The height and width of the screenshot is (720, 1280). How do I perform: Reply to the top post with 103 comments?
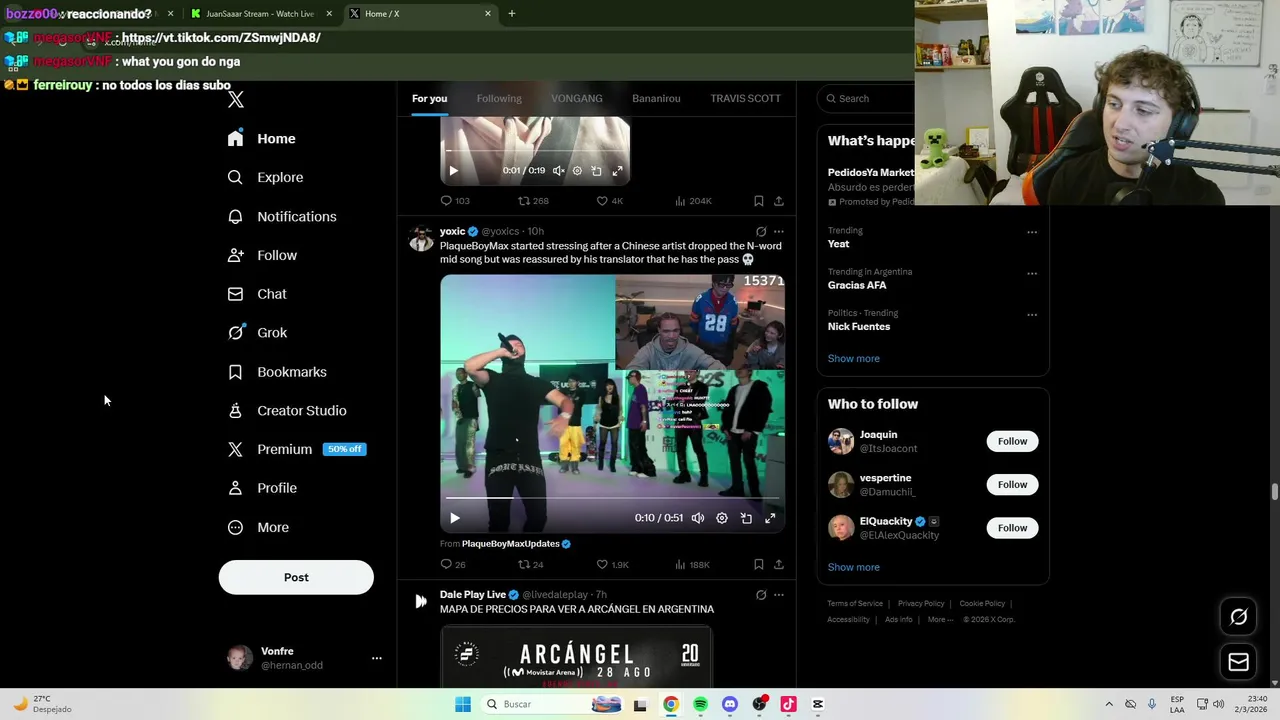(x=455, y=201)
